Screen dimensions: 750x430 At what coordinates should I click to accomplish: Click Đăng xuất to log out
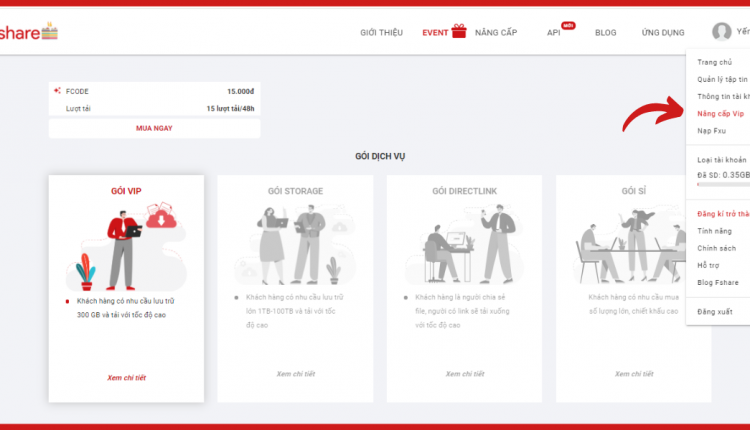click(715, 312)
